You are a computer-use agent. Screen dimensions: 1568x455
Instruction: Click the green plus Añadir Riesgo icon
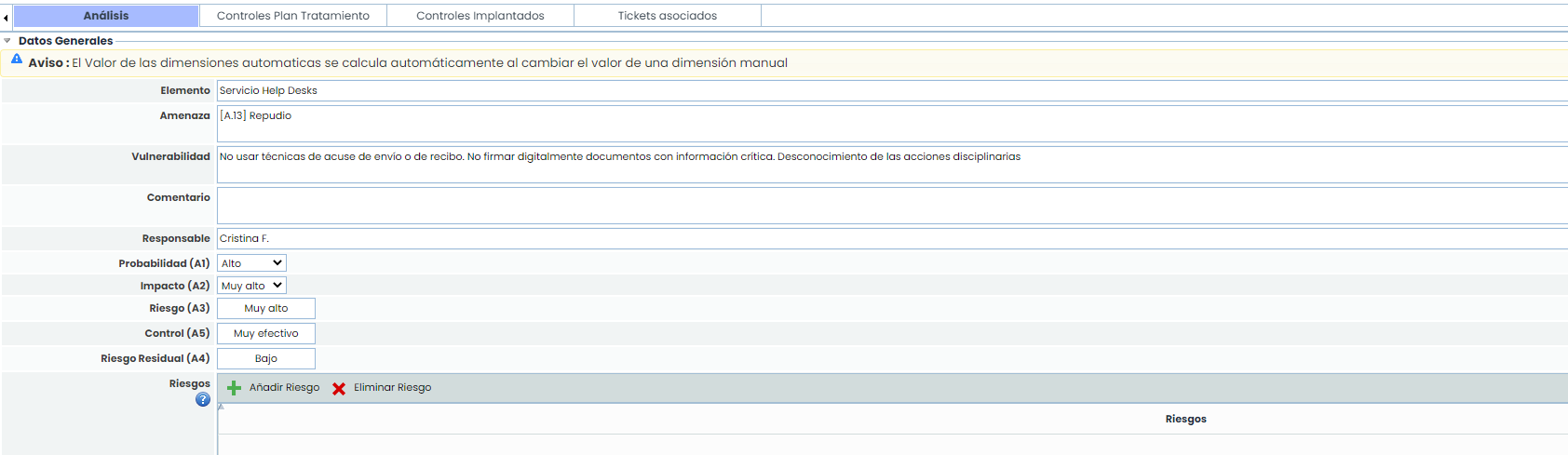pyautogui.click(x=235, y=388)
